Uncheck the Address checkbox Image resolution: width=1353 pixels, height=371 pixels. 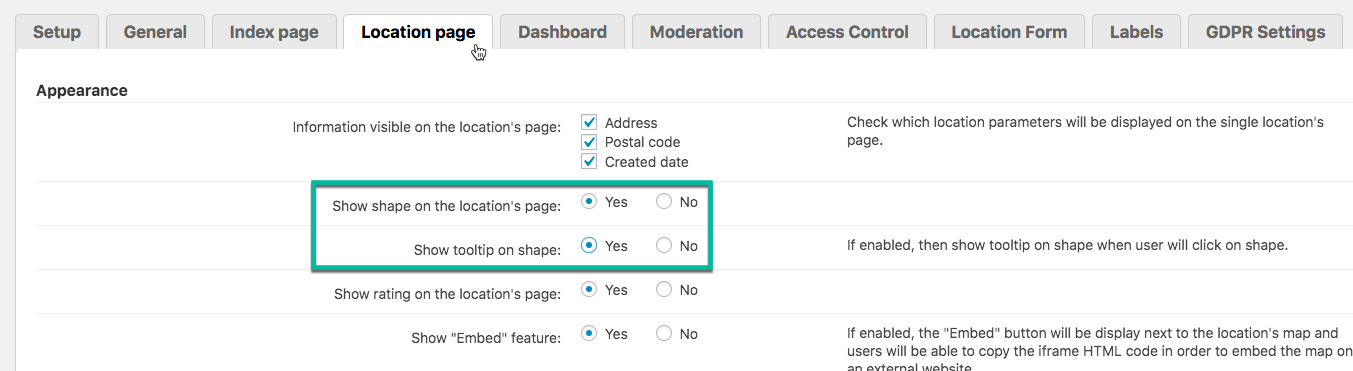(x=589, y=122)
